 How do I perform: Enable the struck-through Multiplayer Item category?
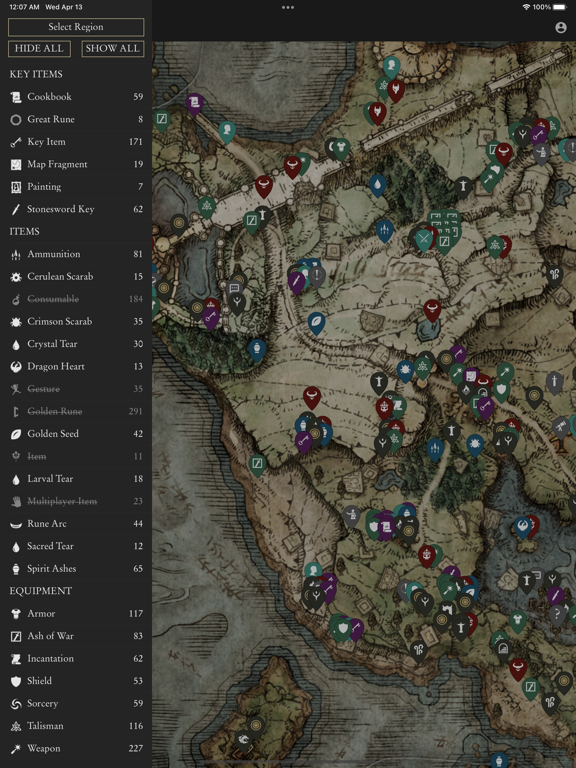point(76,502)
